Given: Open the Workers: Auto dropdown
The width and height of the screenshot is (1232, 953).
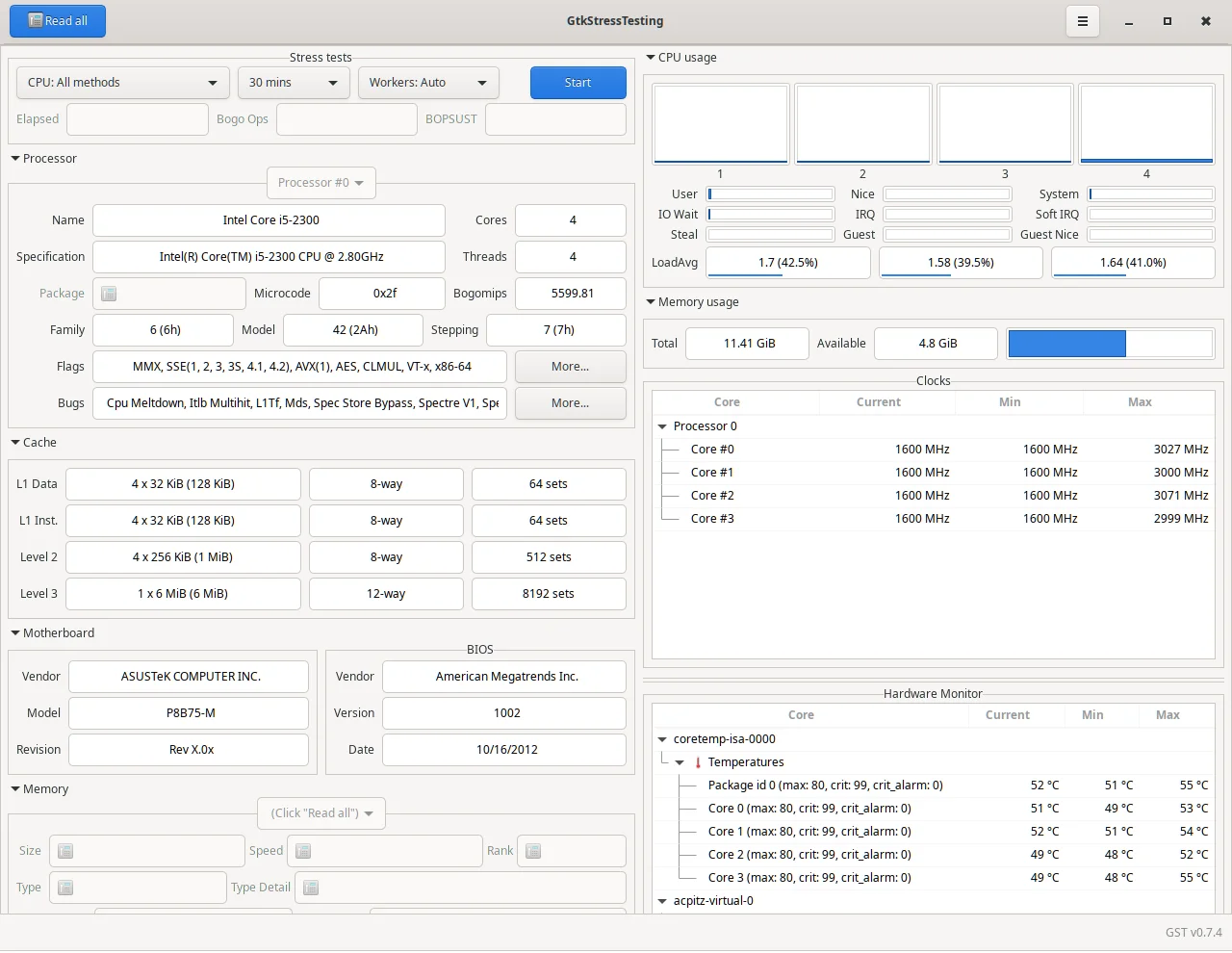Looking at the screenshot, I should click(428, 83).
